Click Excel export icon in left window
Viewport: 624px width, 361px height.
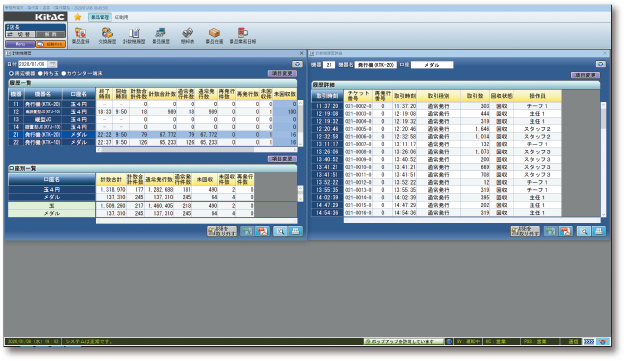(x=247, y=231)
